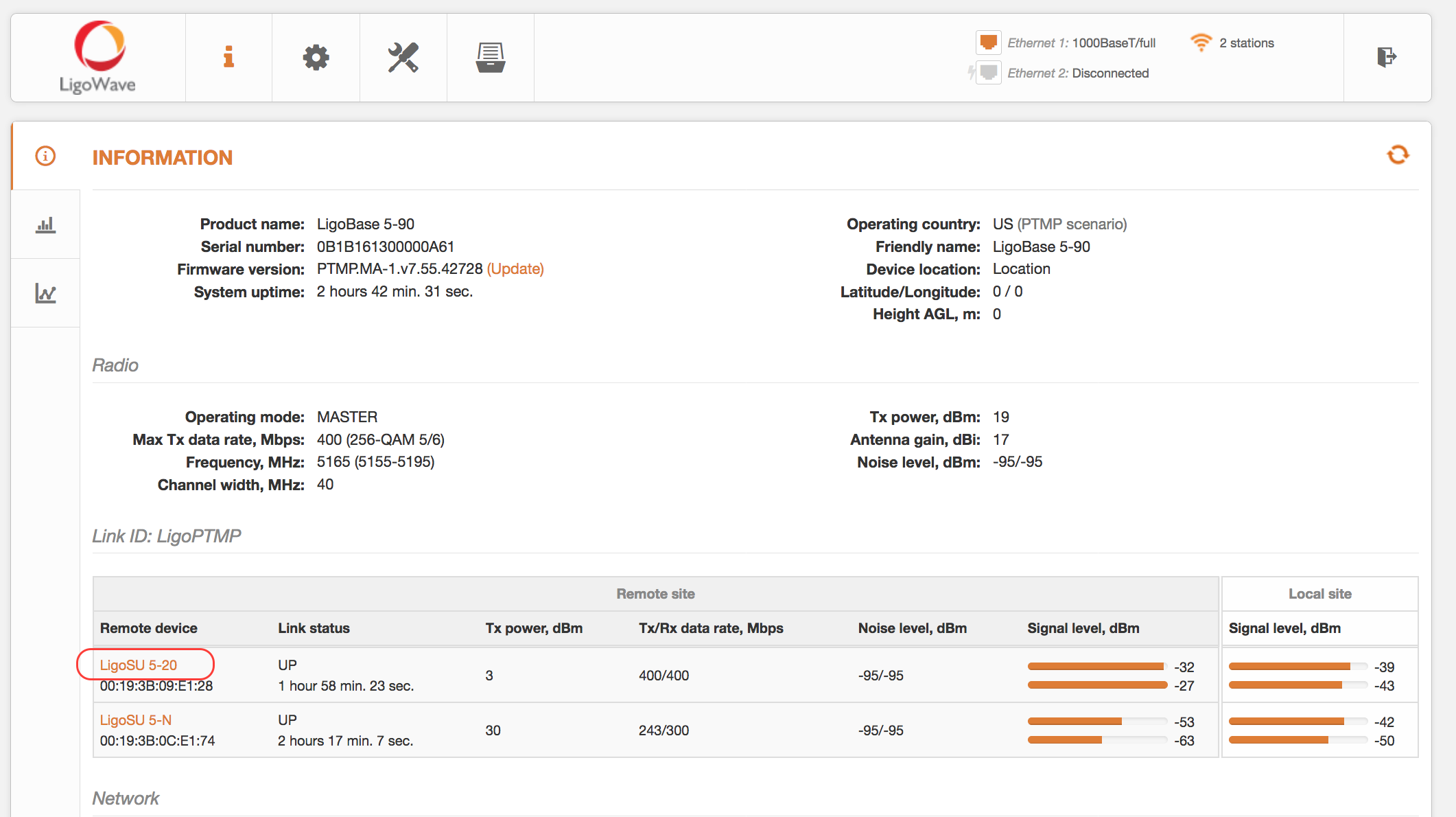
Task: Click the logout icon at top right
Action: pos(1386,57)
